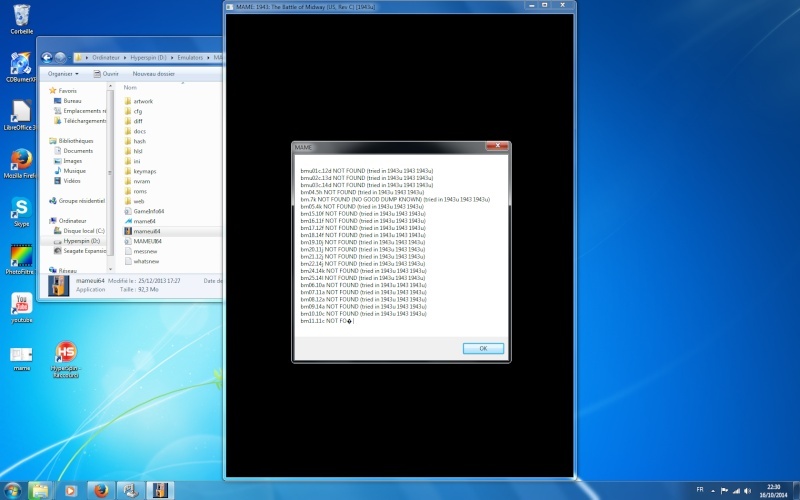The image size is (800, 500).
Task: Open Images library in sidebar
Action: [68, 161]
